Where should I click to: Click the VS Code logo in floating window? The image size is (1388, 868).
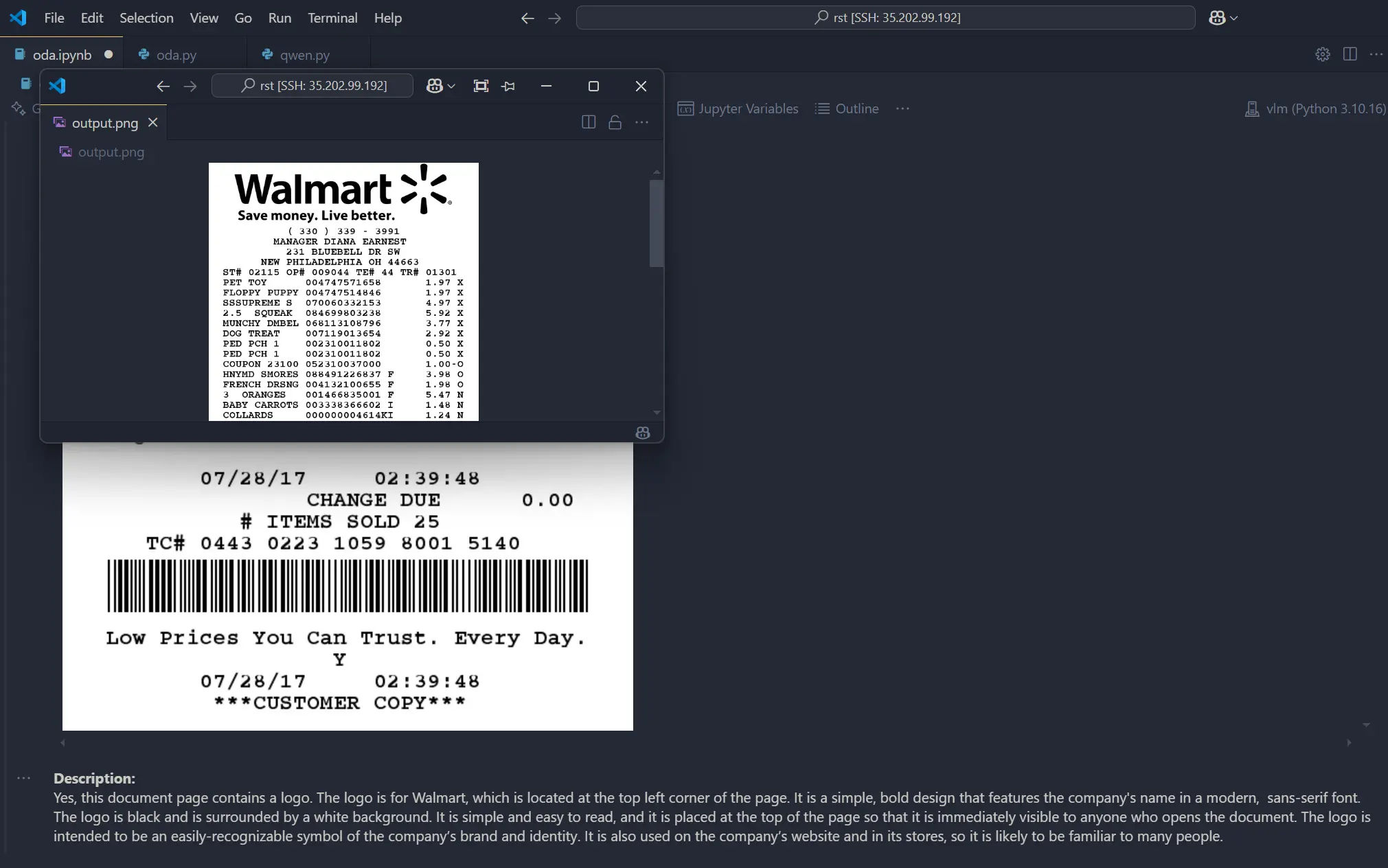point(58,86)
